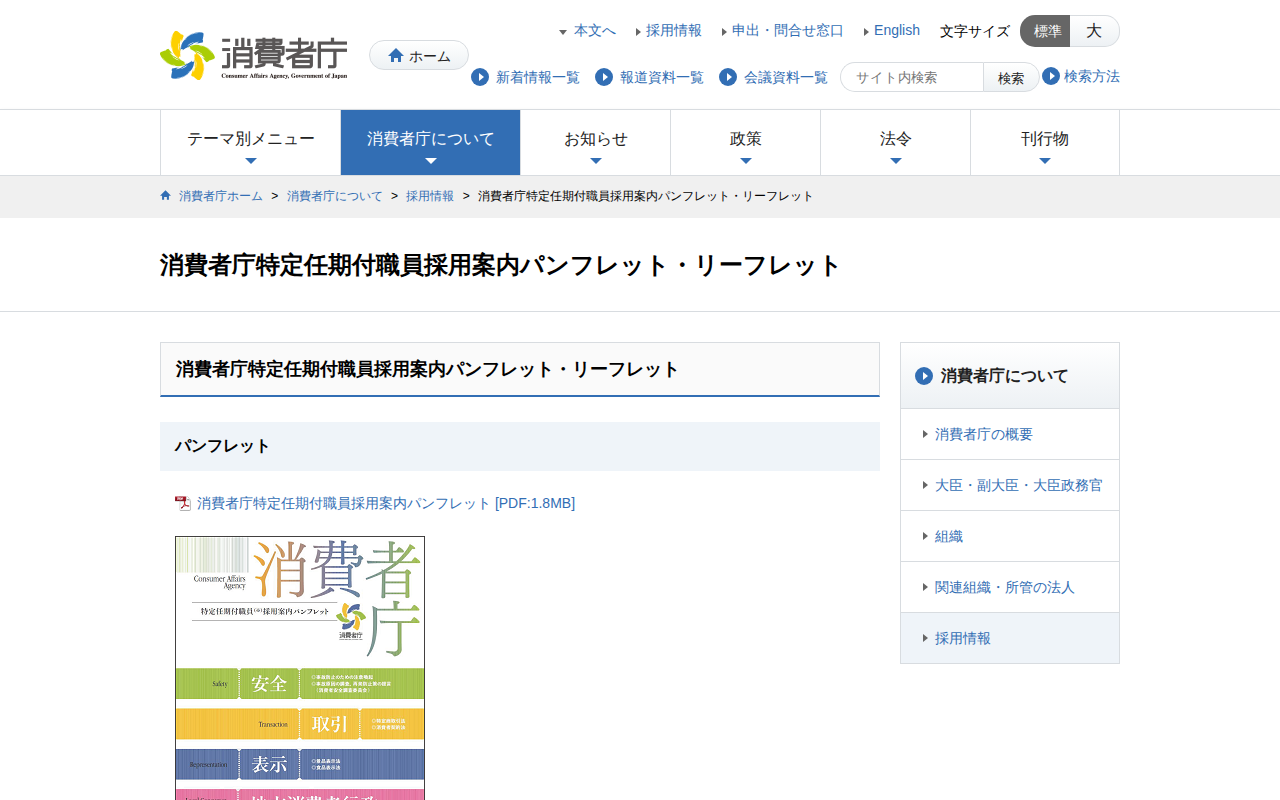Click the arrow icon beside 検索方法
Viewport: 1280px width, 800px height.
tap(1051, 76)
